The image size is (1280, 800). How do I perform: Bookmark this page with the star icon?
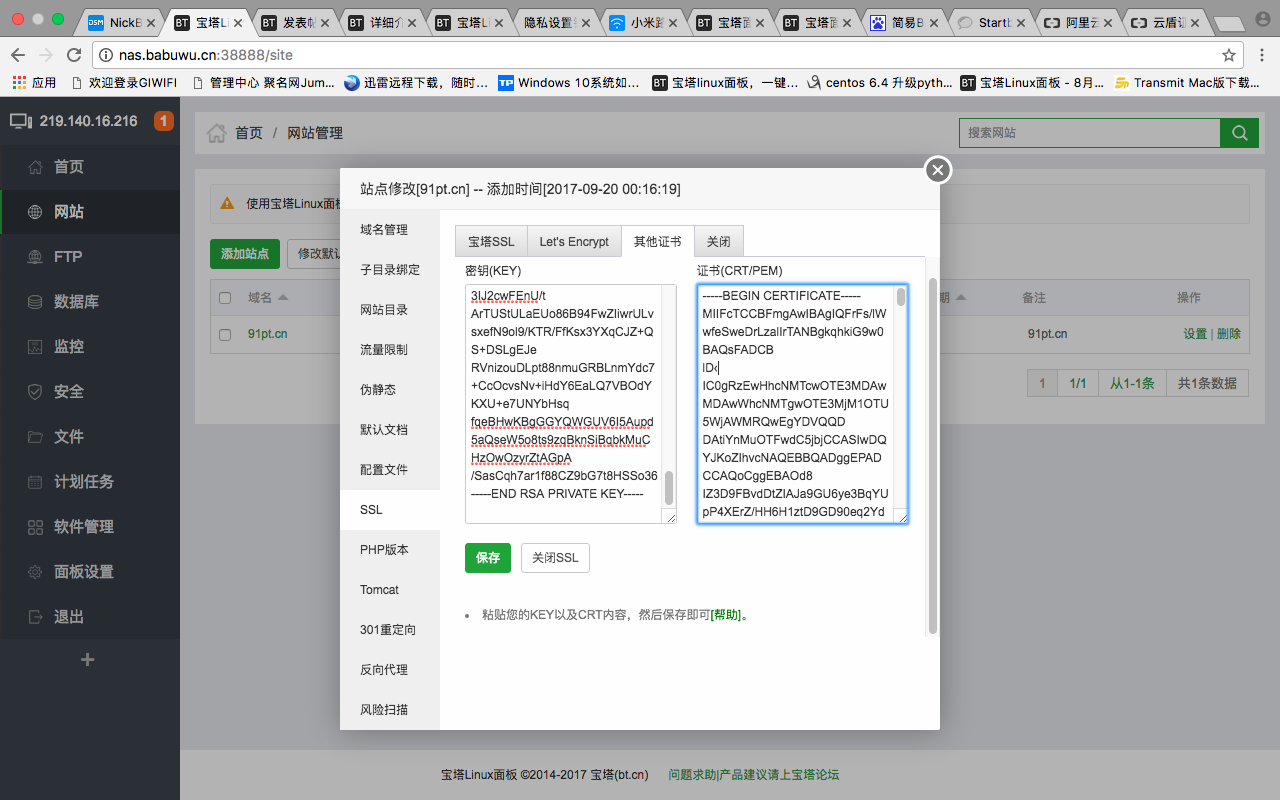tap(1229, 55)
